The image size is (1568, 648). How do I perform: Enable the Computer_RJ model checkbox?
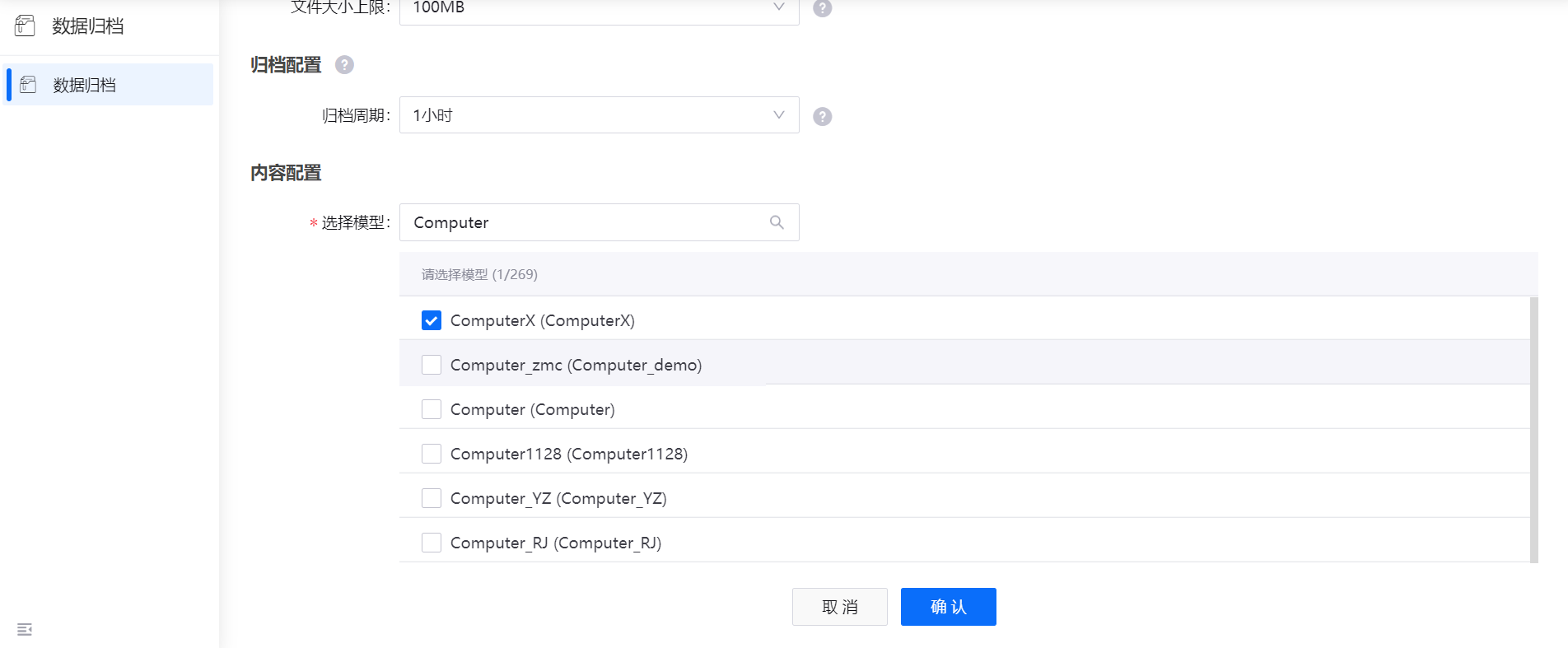click(432, 543)
